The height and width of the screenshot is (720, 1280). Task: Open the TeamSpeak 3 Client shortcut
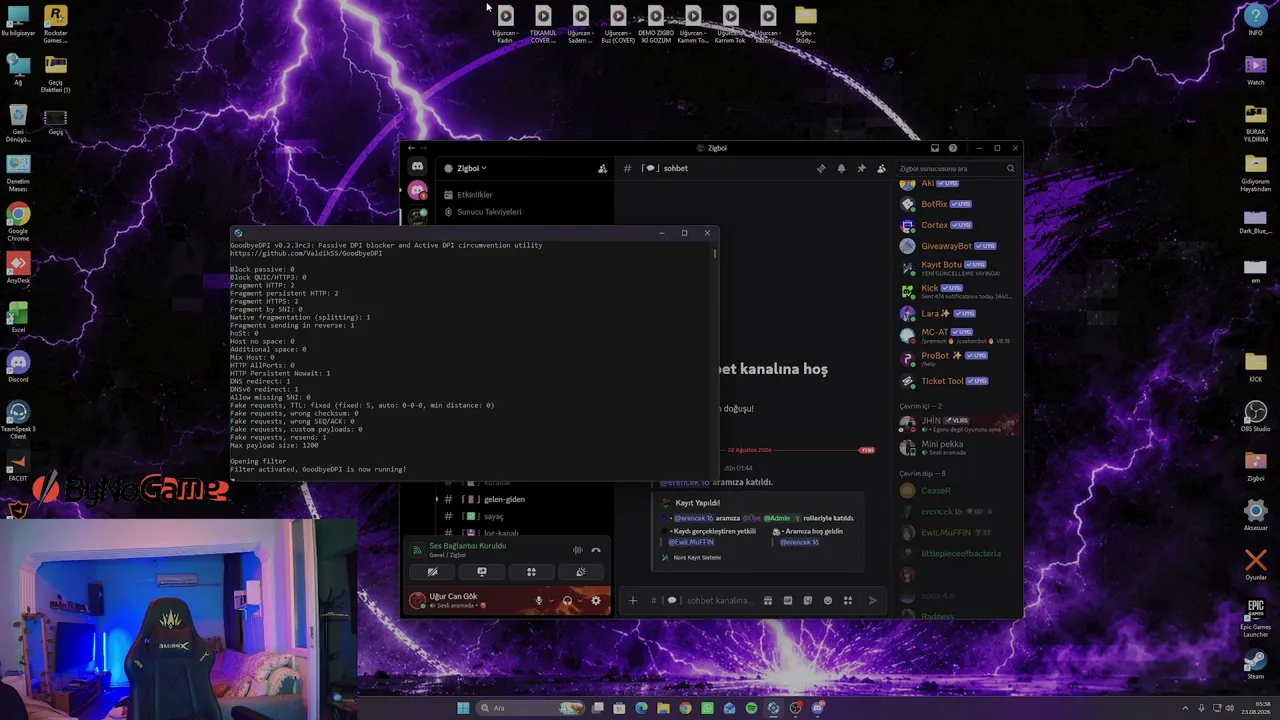click(x=18, y=420)
